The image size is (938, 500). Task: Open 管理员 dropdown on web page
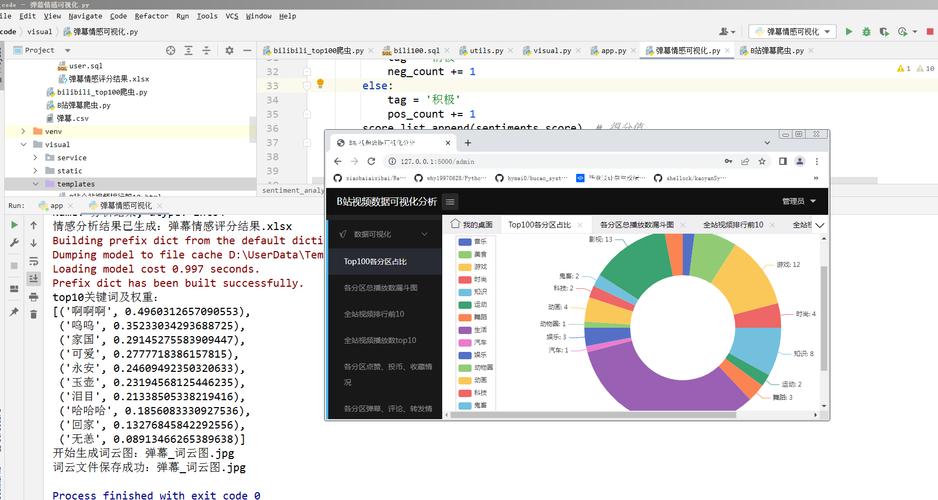point(799,202)
